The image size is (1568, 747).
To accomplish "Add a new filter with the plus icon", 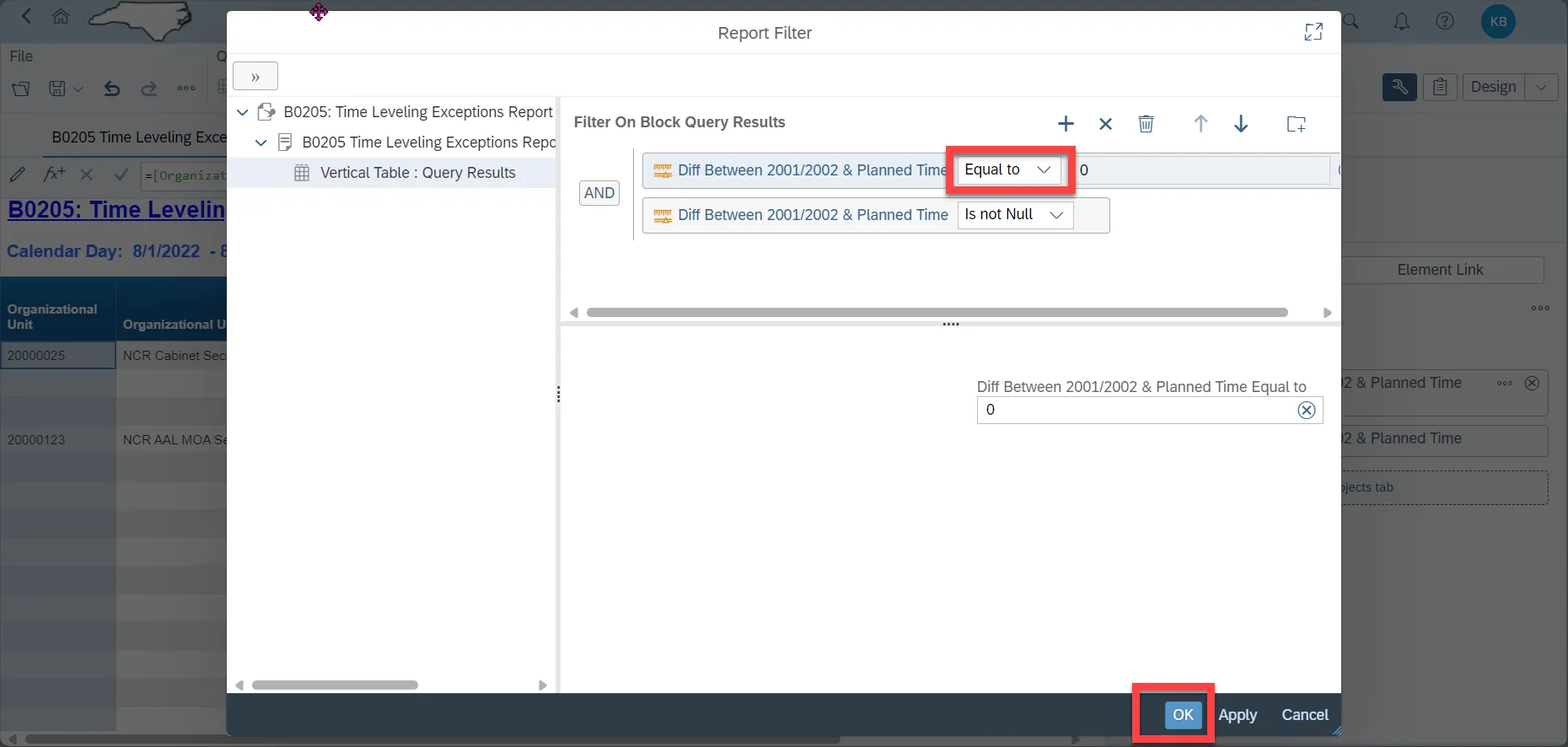I will 1066,124.
